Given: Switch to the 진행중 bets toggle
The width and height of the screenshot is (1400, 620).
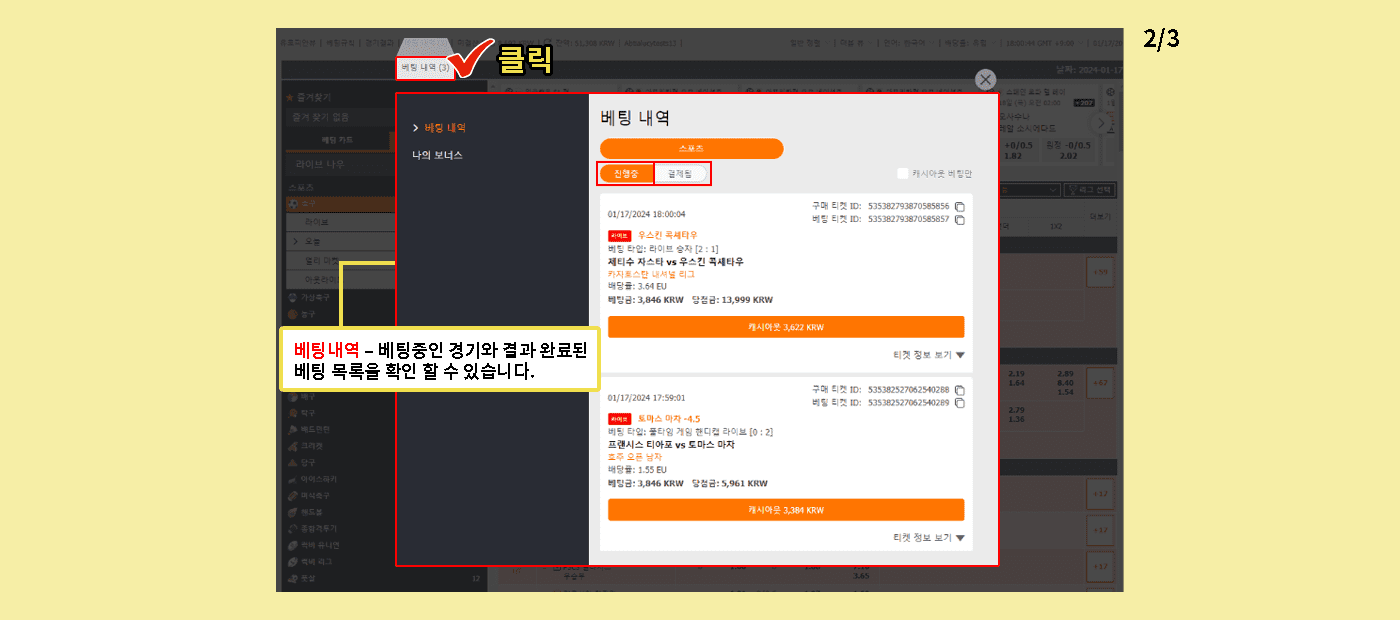Looking at the screenshot, I should coord(626,174).
